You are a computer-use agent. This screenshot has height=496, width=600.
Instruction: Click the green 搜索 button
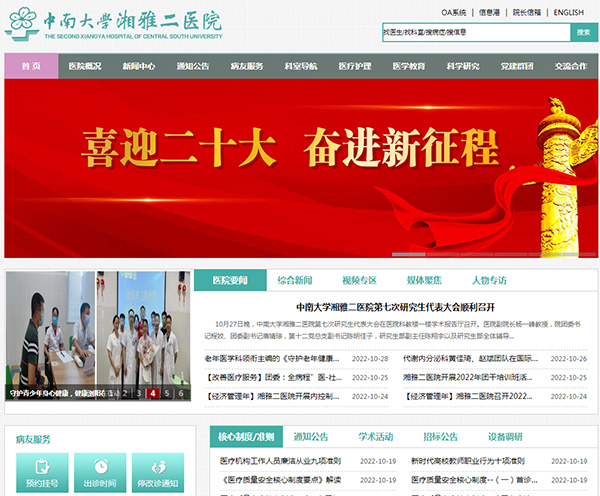point(584,32)
